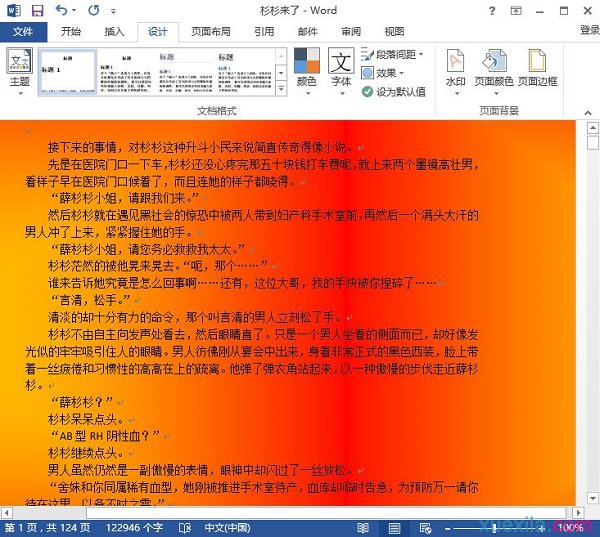Click the Word application icon
The width and height of the screenshot is (600, 537).
14,10
